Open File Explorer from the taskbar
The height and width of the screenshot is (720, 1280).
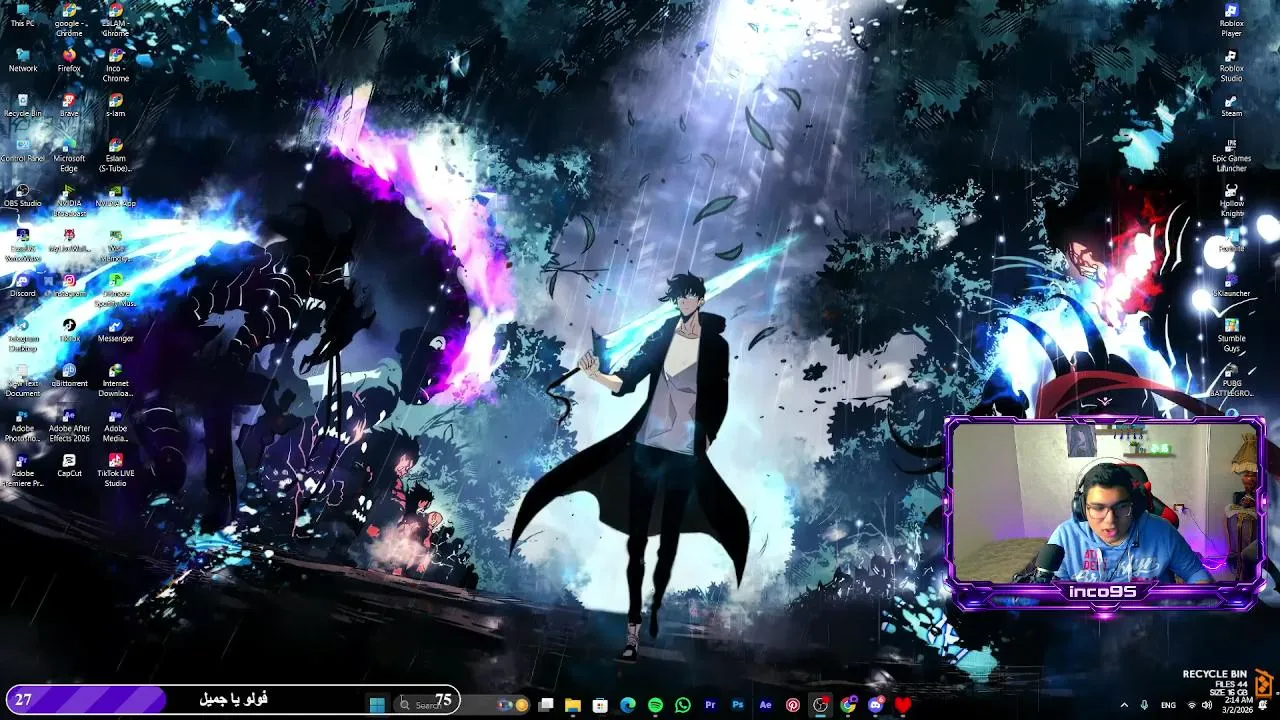(x=573, y=705)
